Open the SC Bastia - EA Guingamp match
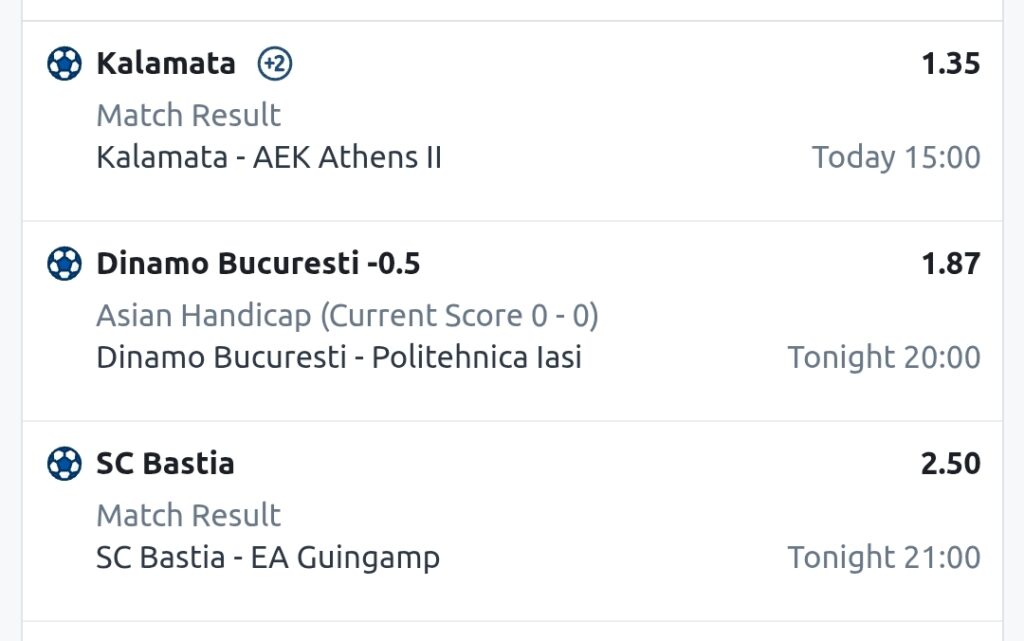 point(268,557)
